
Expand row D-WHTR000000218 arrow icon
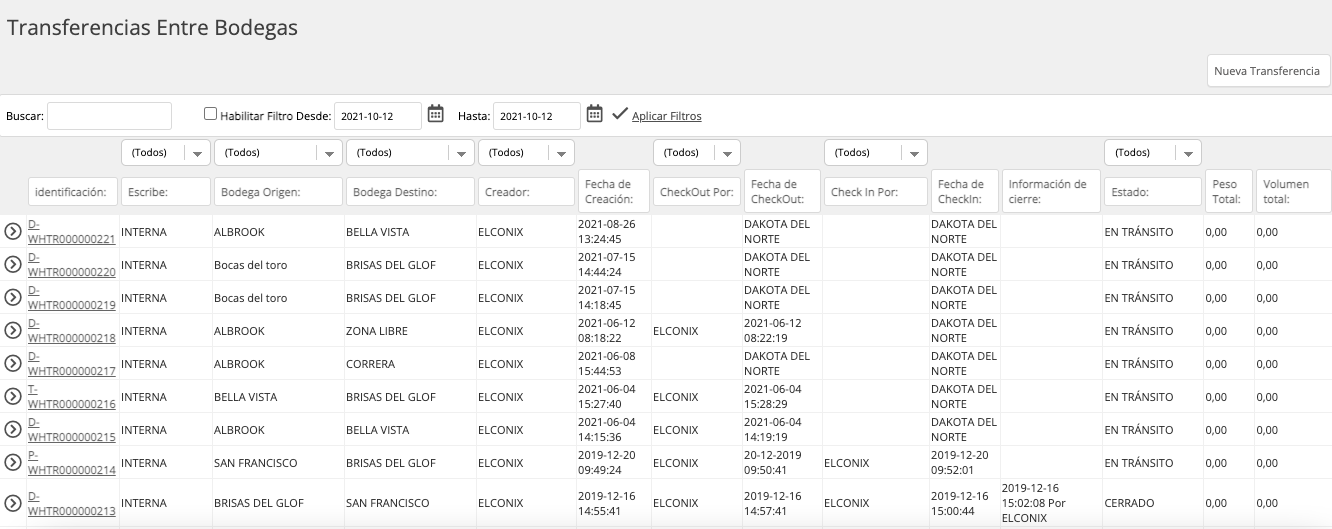coord(13,331)
